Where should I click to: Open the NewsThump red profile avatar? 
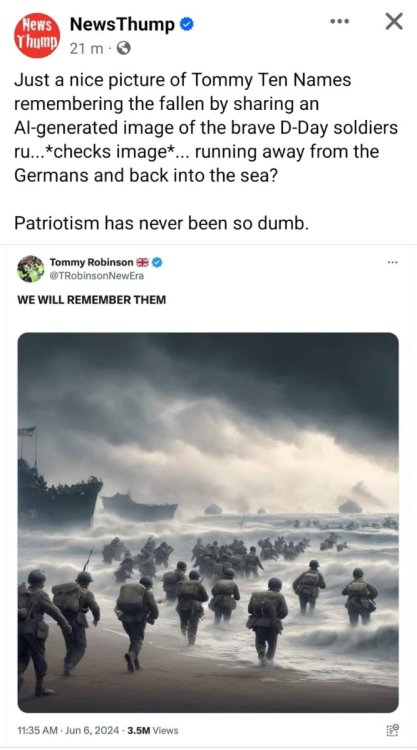tap(37, 35)
